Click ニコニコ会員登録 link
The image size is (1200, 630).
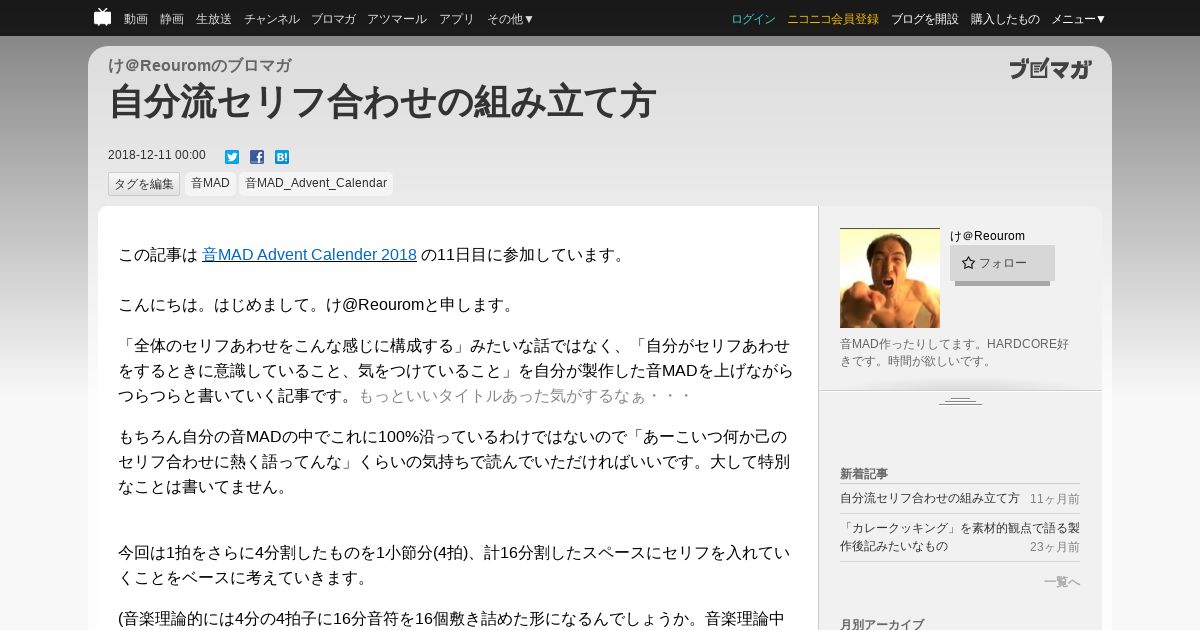point(833,19)
